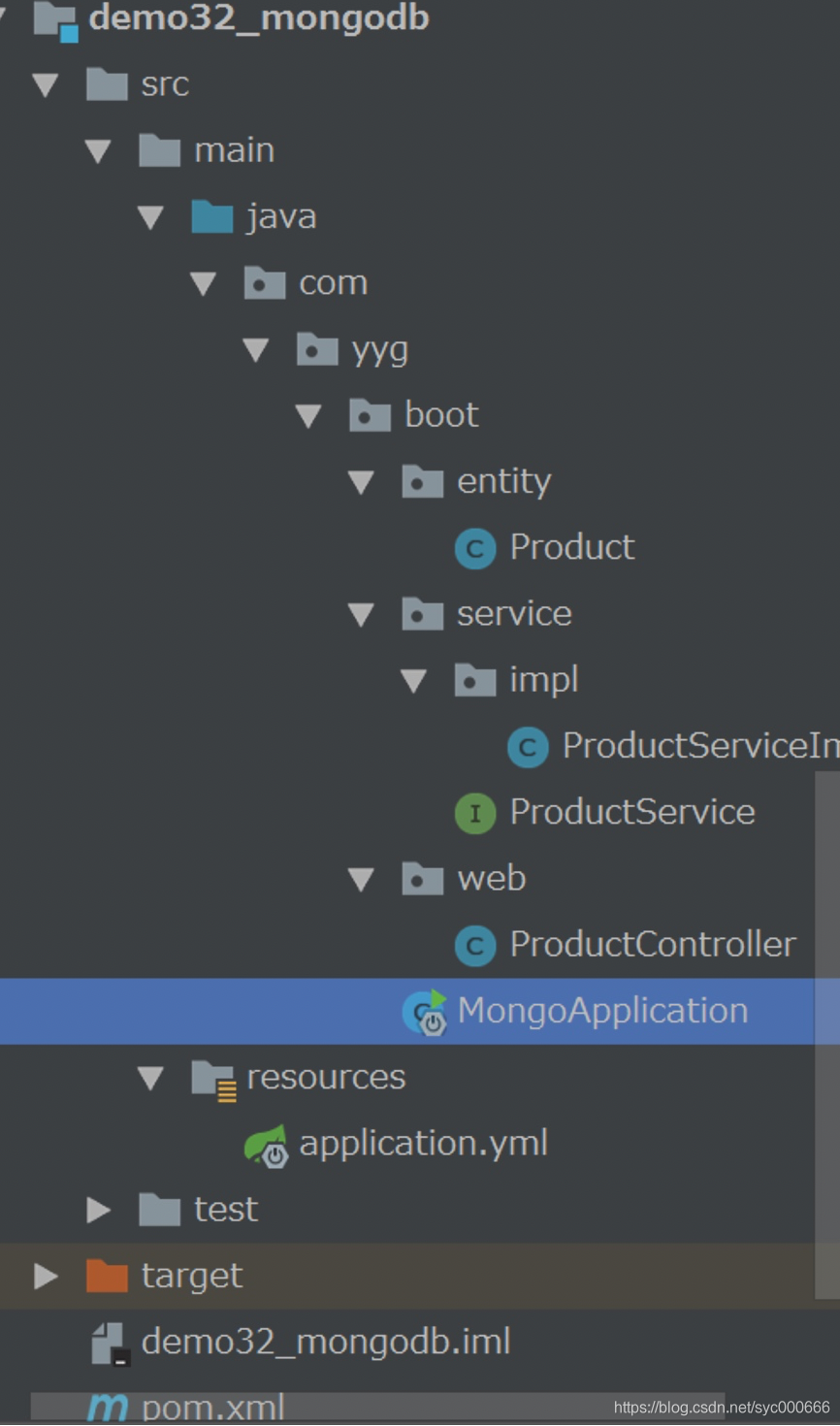Open the application.yml Spring config icon

click(x=268, y=1145)
